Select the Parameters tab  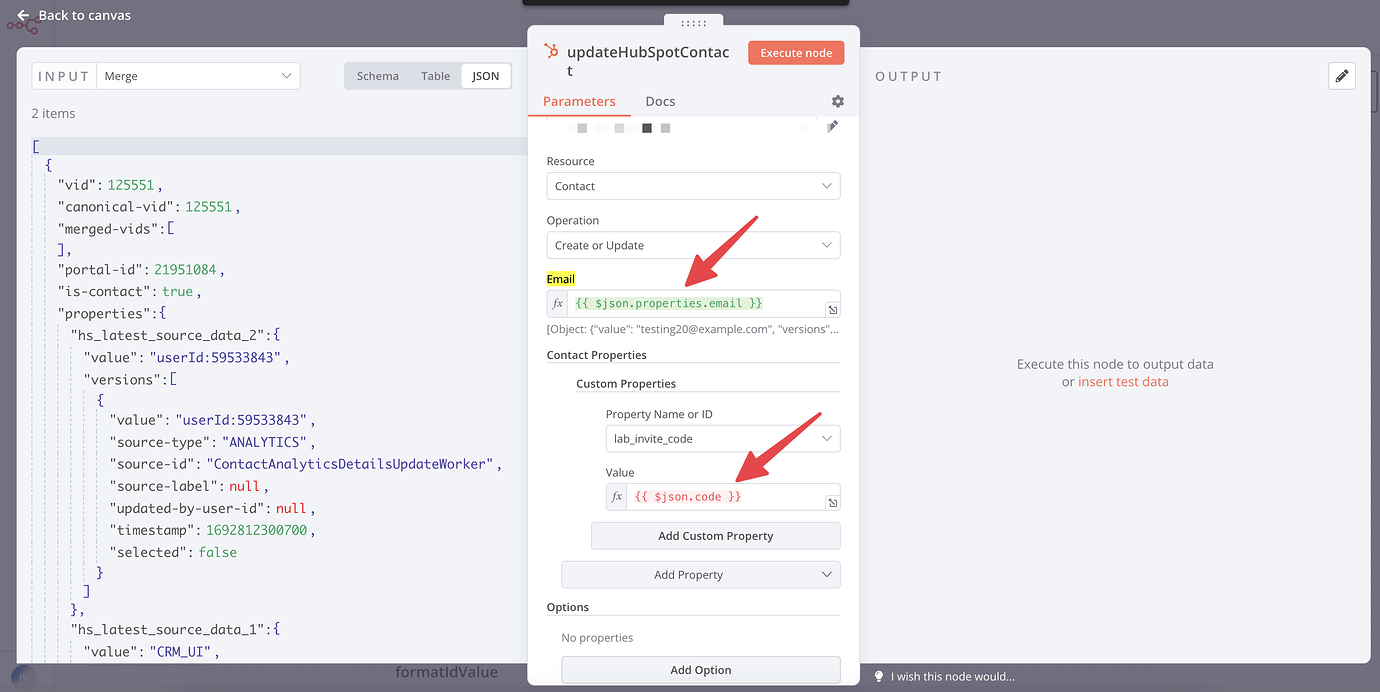click(x=580, y=101)
